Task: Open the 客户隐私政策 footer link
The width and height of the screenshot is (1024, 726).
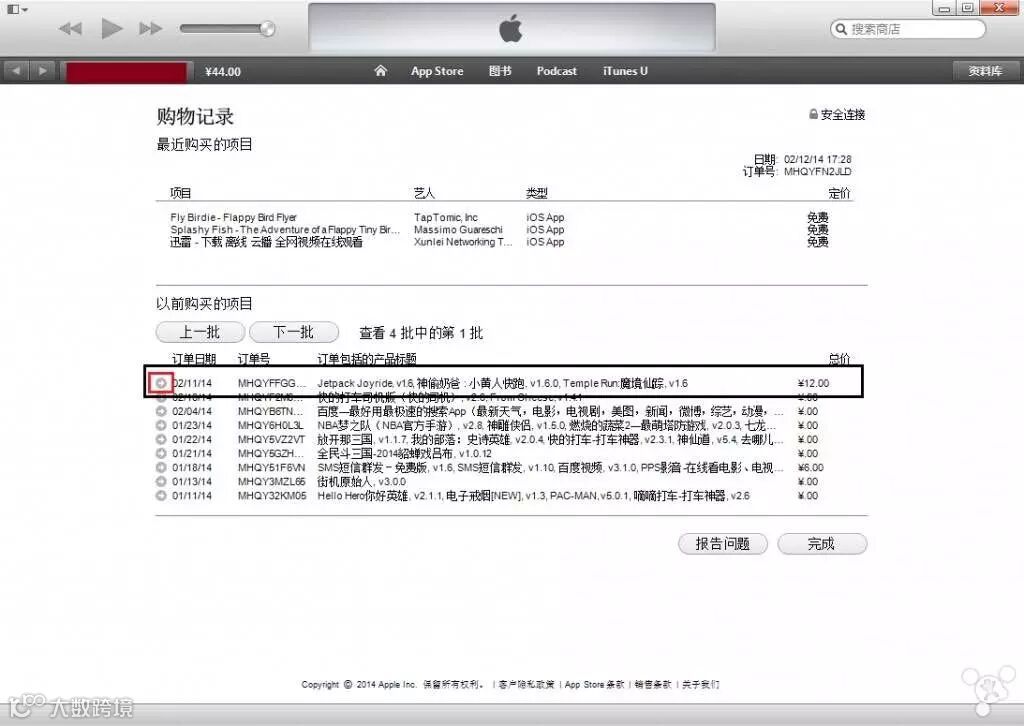Action: 526,685
